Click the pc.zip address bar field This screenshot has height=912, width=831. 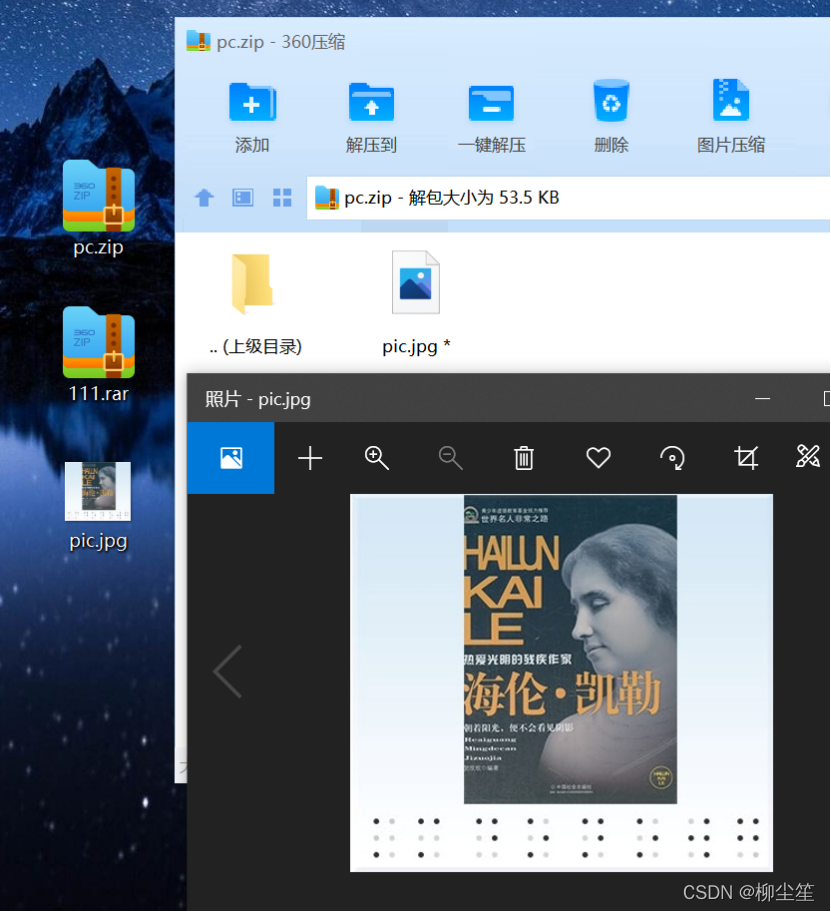point(568,198)
